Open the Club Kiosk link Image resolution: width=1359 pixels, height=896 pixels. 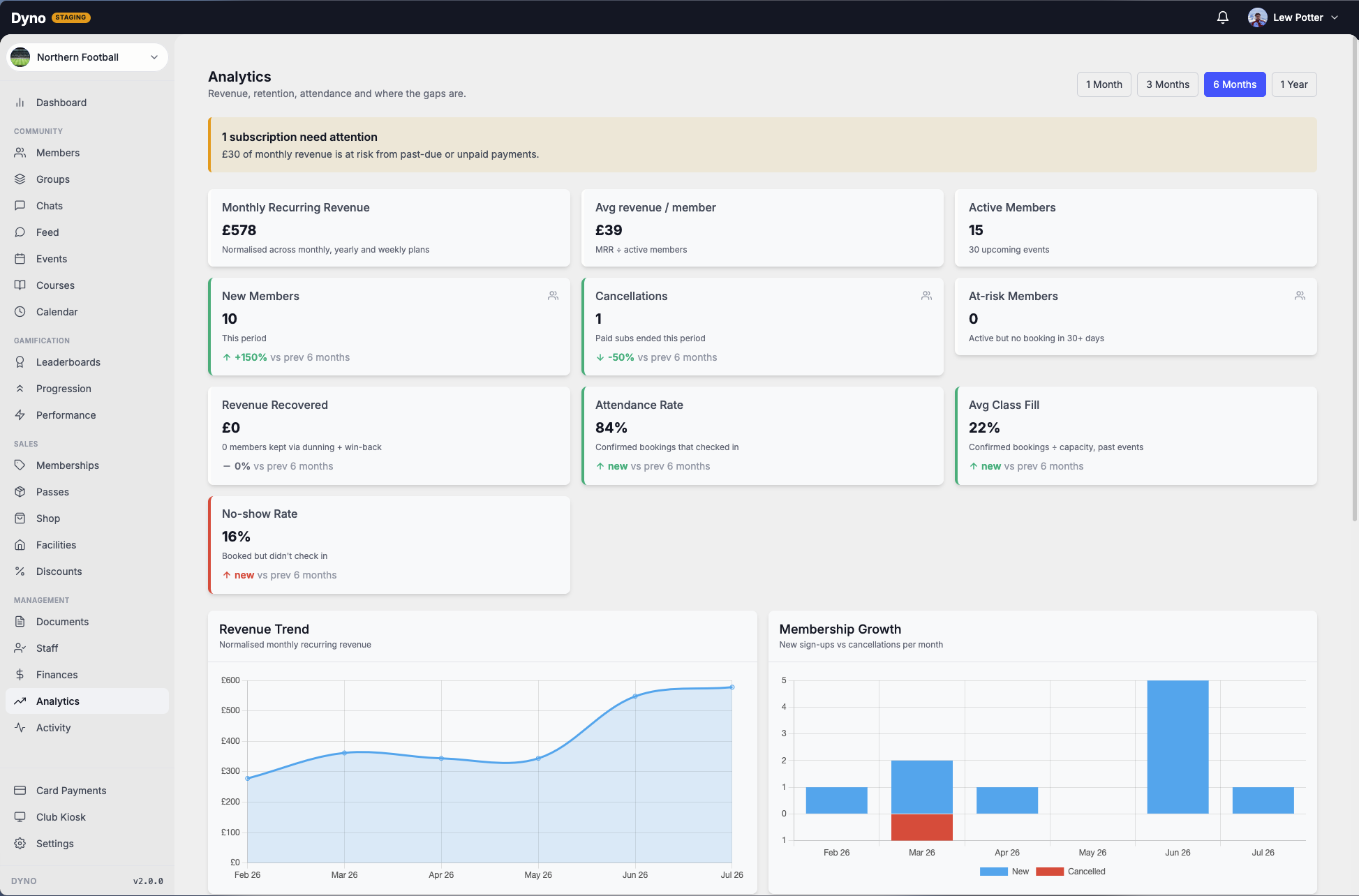(87, 817)
